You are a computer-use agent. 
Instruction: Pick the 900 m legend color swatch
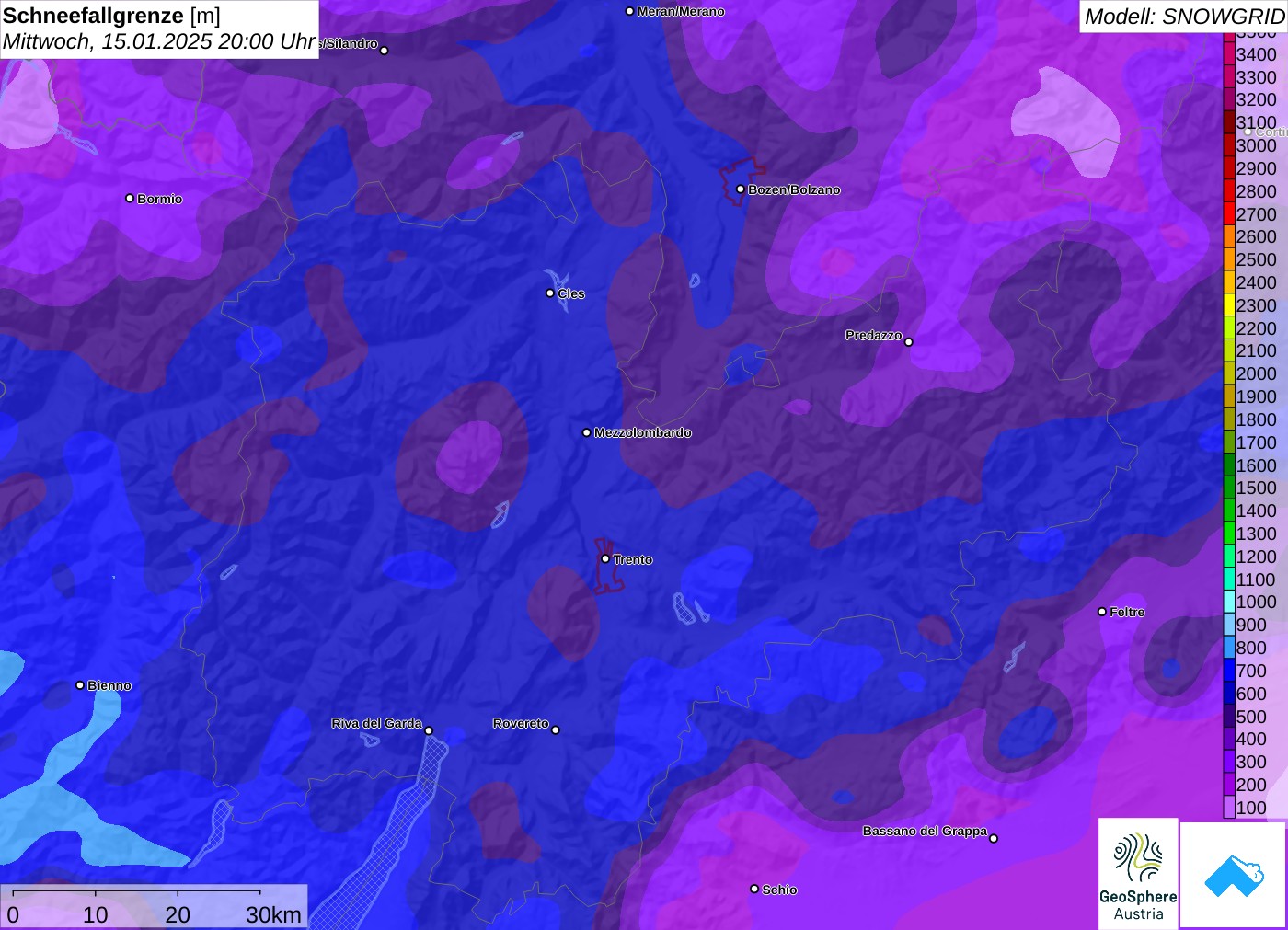coord(1228,625)
